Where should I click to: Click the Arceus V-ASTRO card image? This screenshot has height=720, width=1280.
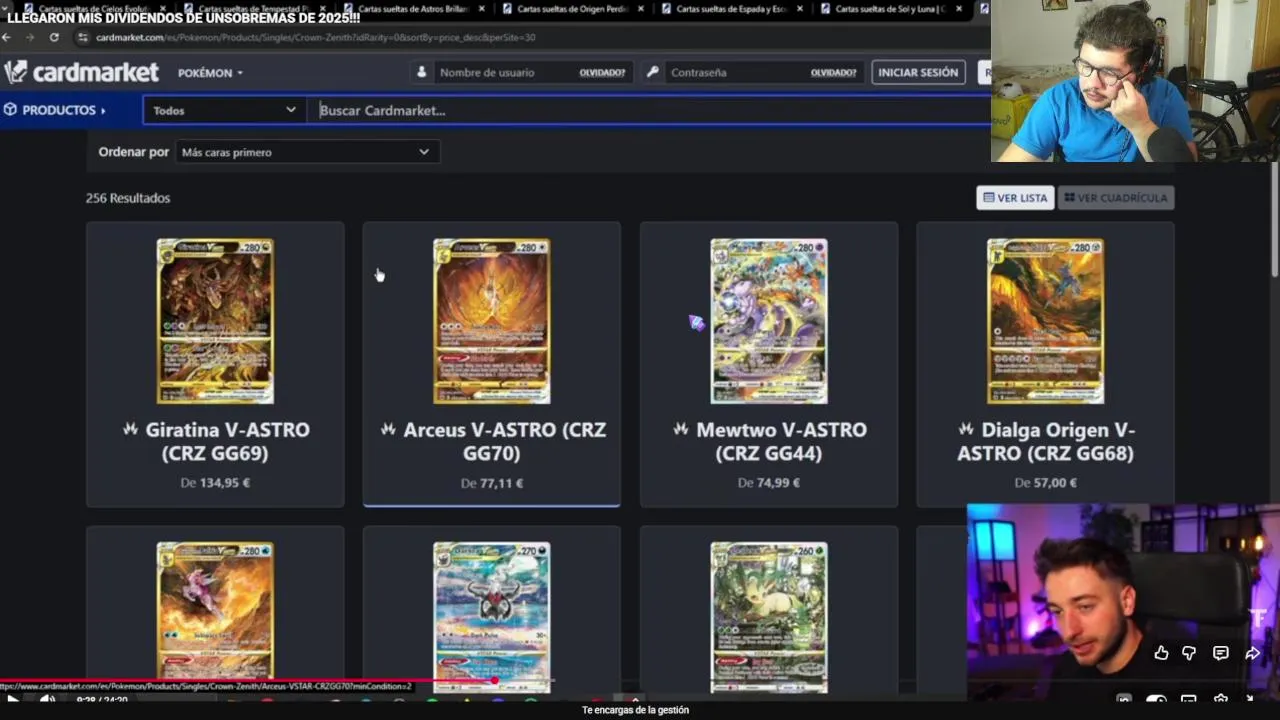(491, 321)
